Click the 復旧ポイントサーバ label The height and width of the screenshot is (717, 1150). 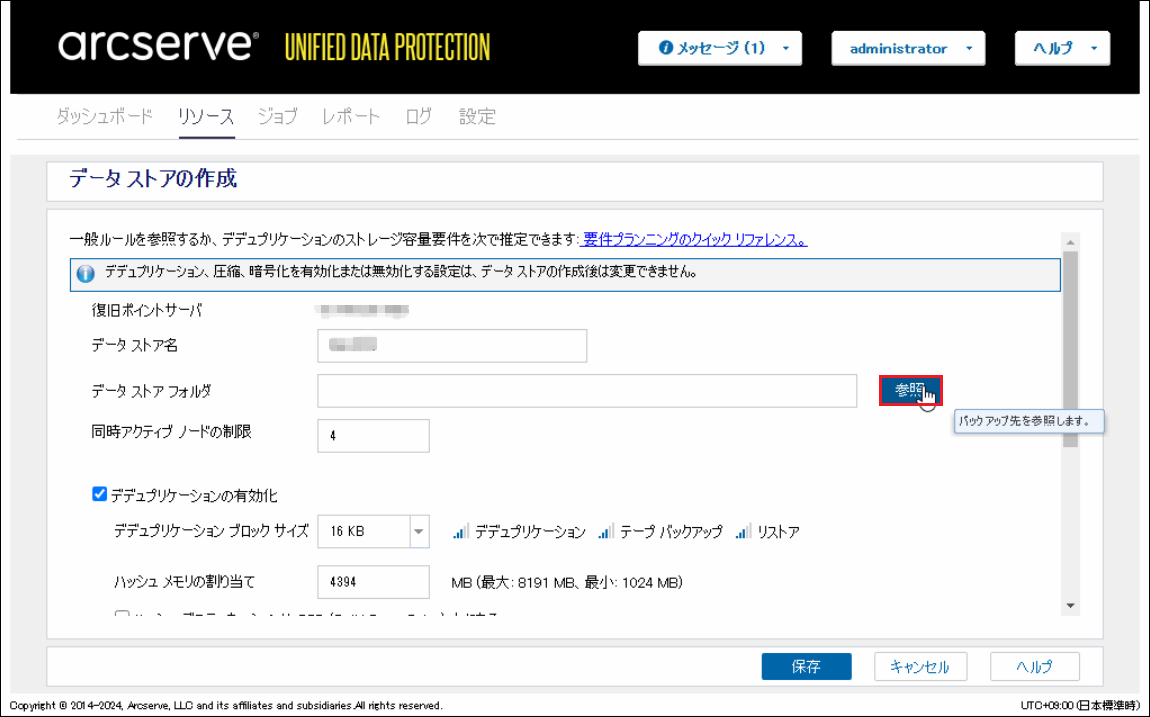pyautogui.click(x=147, y=310)
